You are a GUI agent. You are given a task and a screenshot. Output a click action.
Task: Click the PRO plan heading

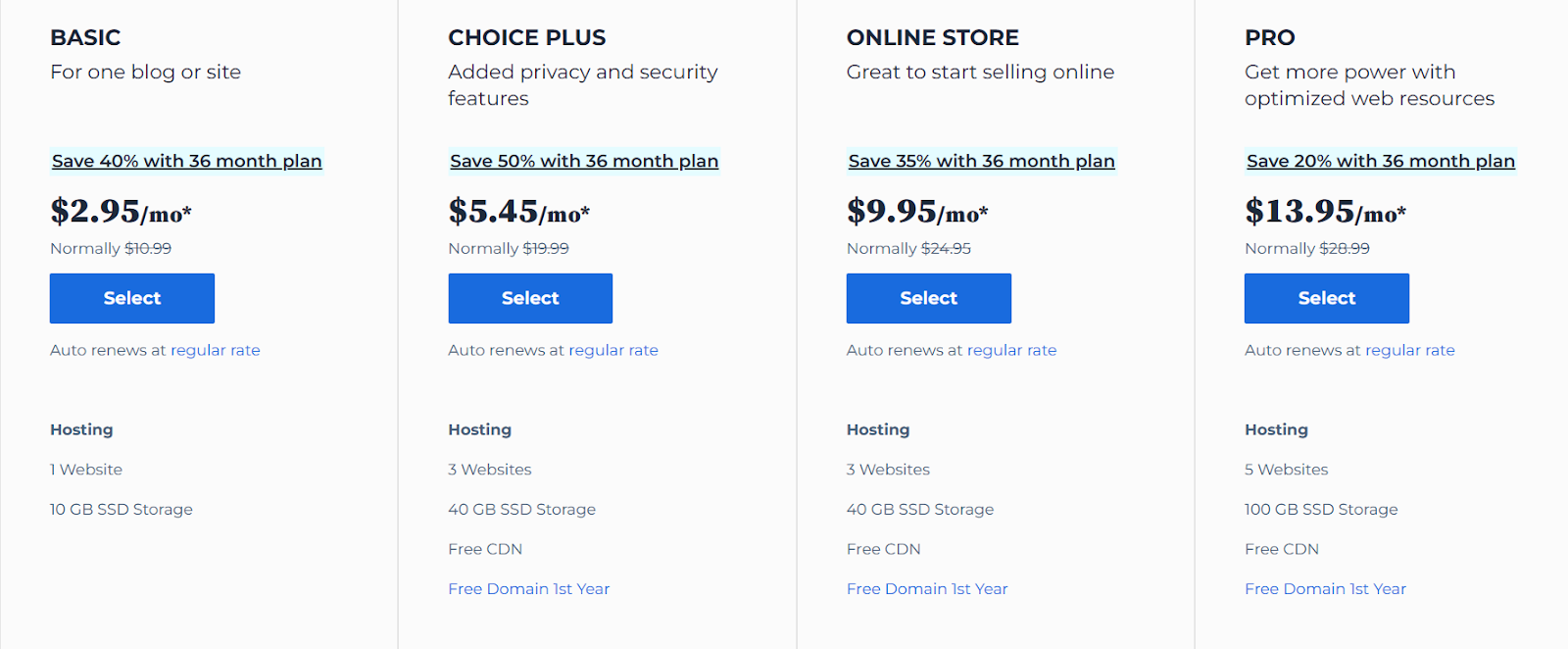[x=1268, y=37]
